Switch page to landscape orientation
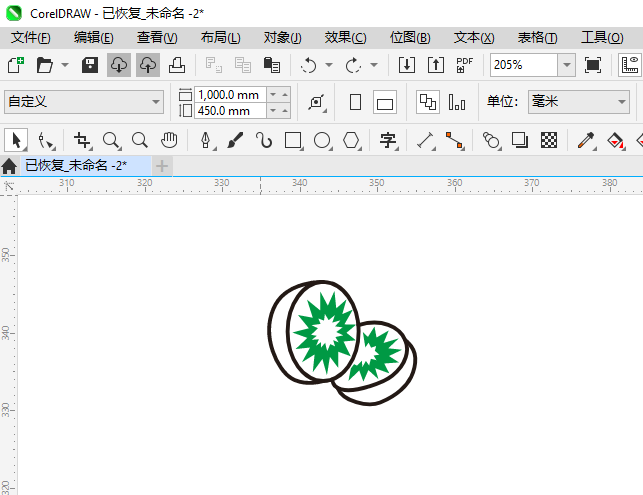The height and width of the screenshot is (495, 643). [385, 102]
